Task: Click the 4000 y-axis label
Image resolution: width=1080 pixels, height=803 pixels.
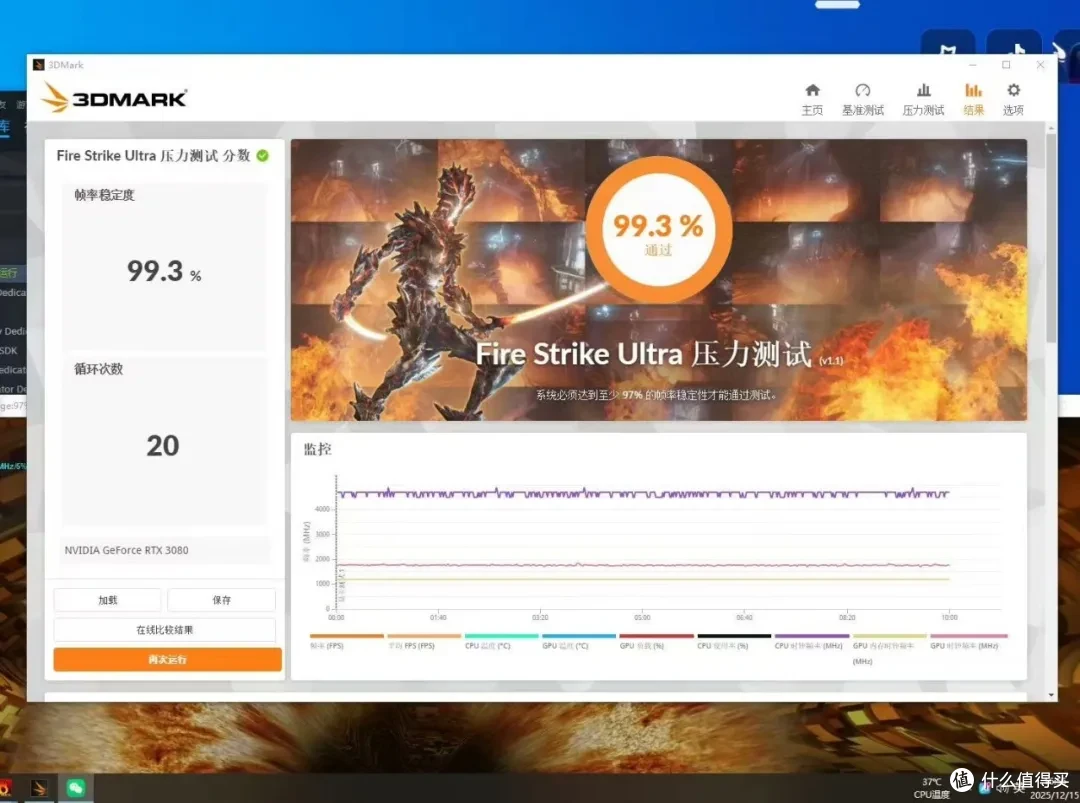Action: click(322, 509)
